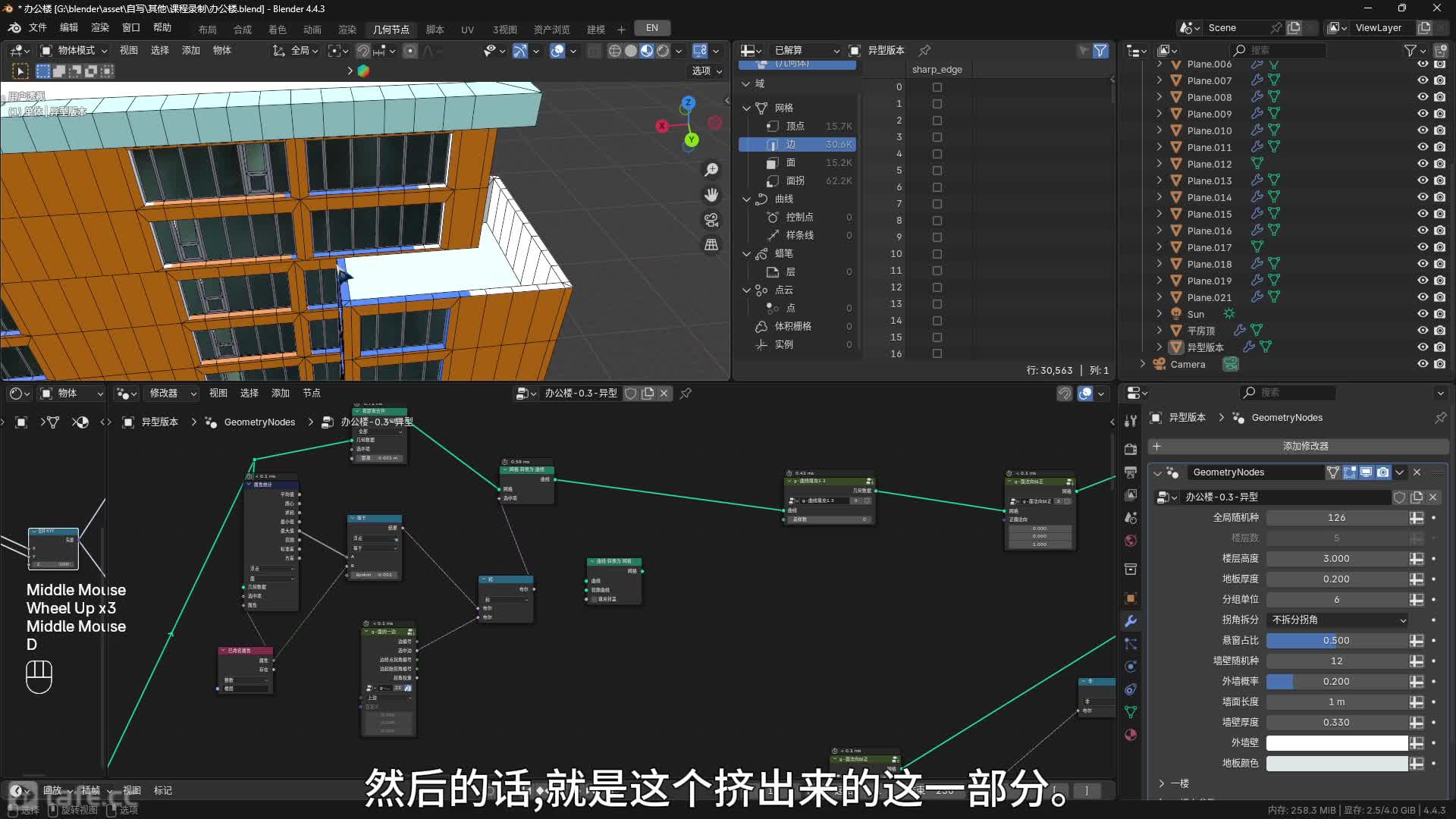Duplicate the node group in the modifier
The image size is (1456, 819).
pyautogui.click(x=1416, y=497)
